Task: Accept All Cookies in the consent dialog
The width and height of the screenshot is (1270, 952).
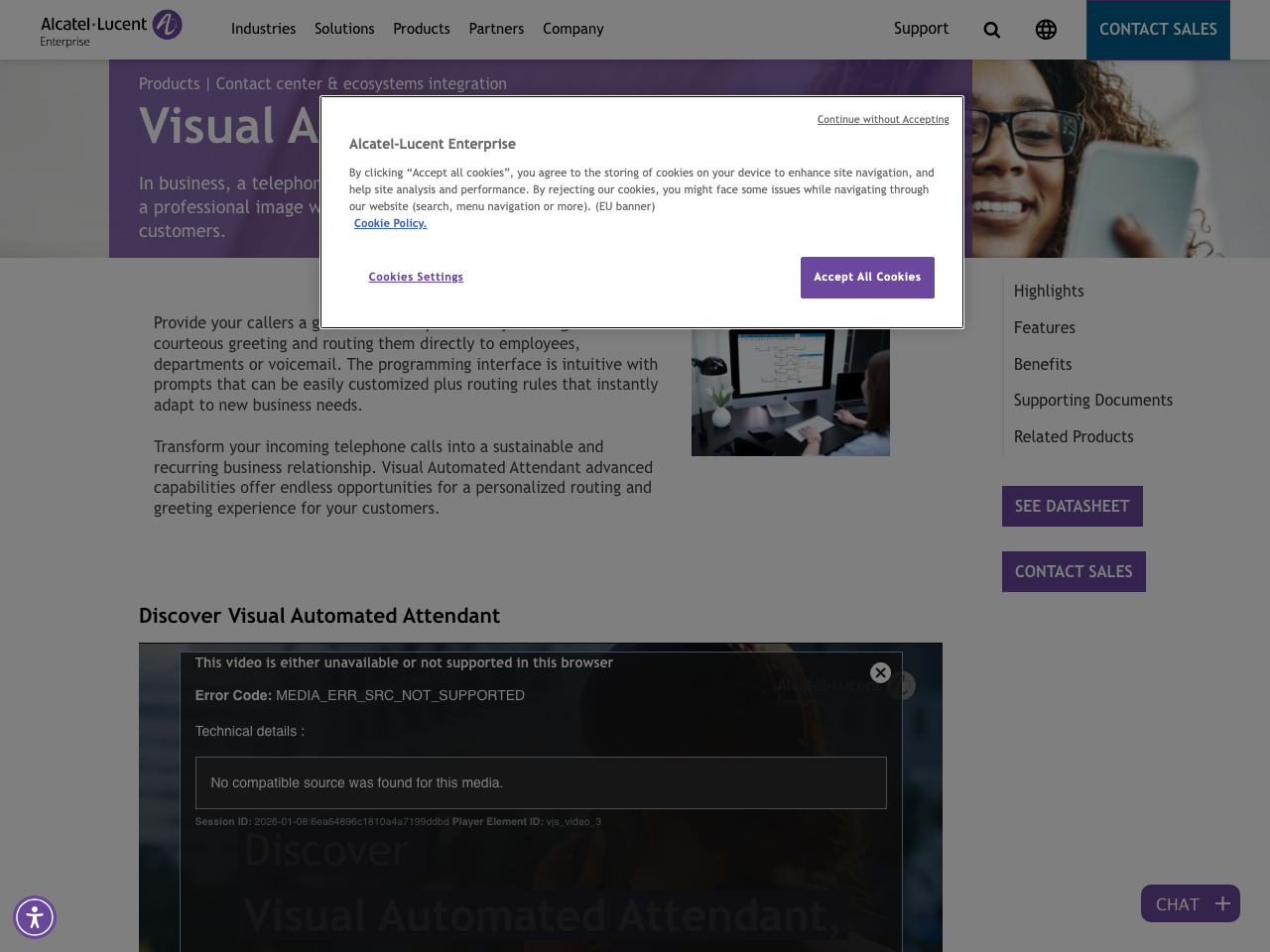Action: (867, 276)
